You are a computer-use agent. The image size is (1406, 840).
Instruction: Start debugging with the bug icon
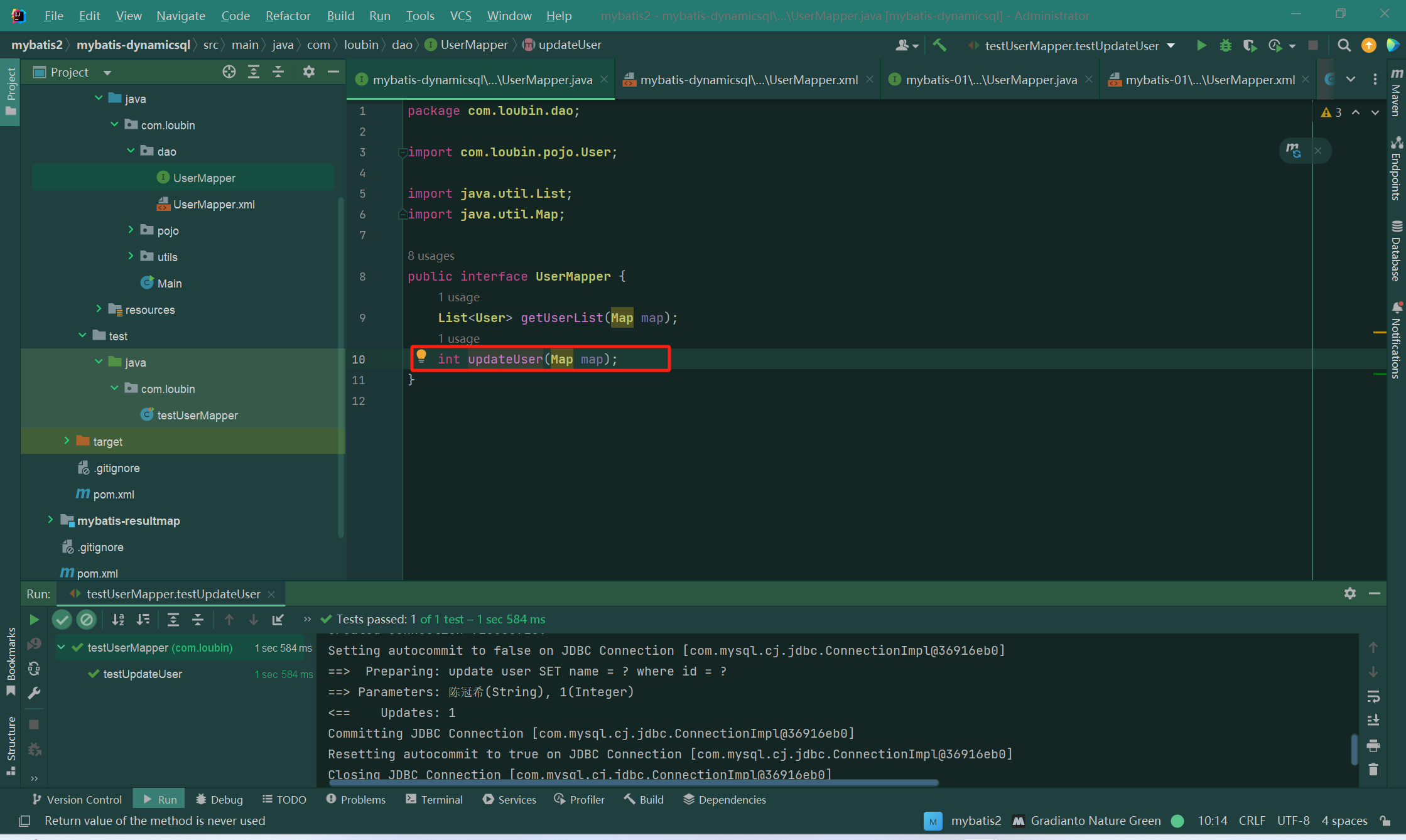coord(1225,45)
